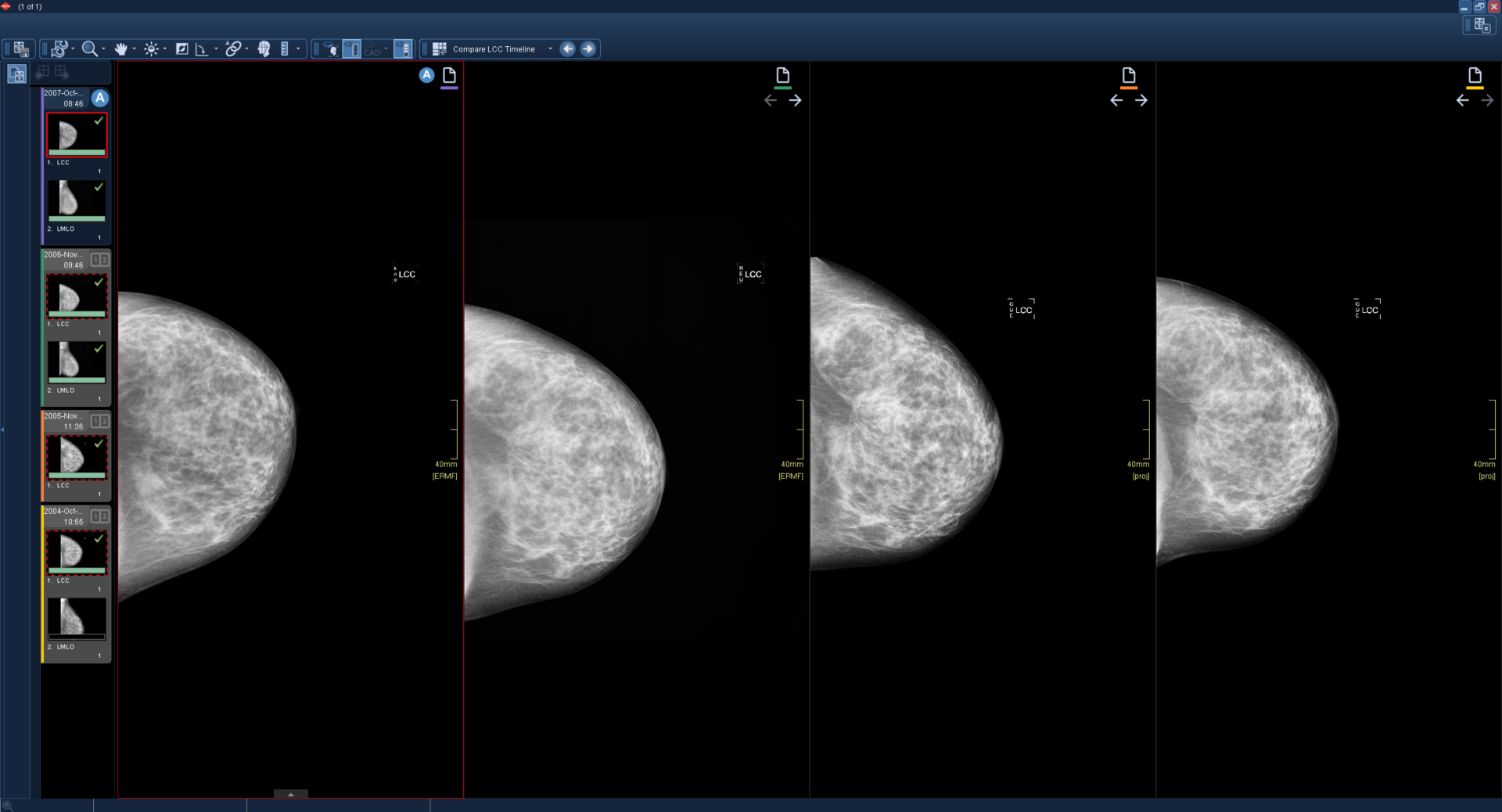This screenshot has height=812, width=1502.
Task: Click the invert image icon
Action: (181, 49)
